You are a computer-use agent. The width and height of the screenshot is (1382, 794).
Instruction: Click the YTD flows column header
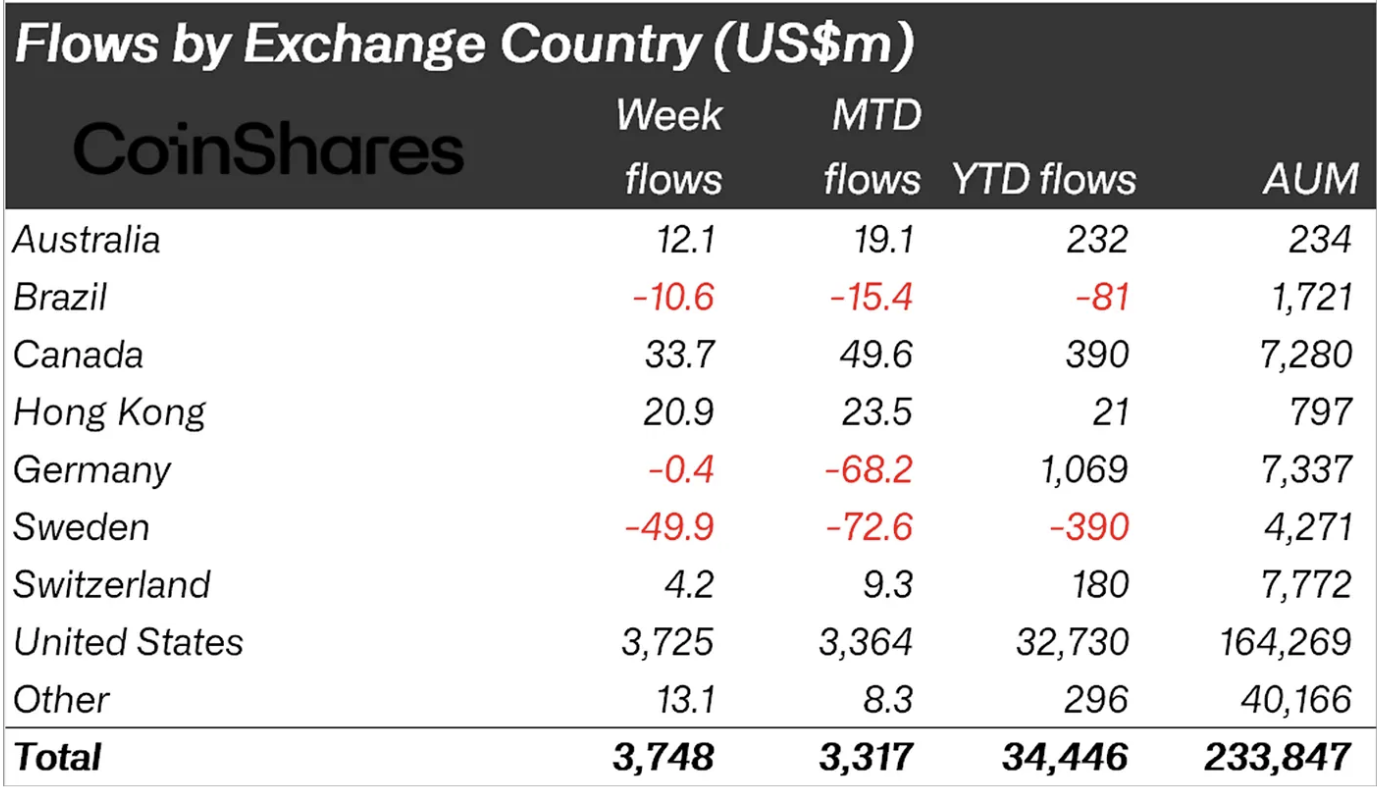pyautogui.click(x=1043, y=180)
